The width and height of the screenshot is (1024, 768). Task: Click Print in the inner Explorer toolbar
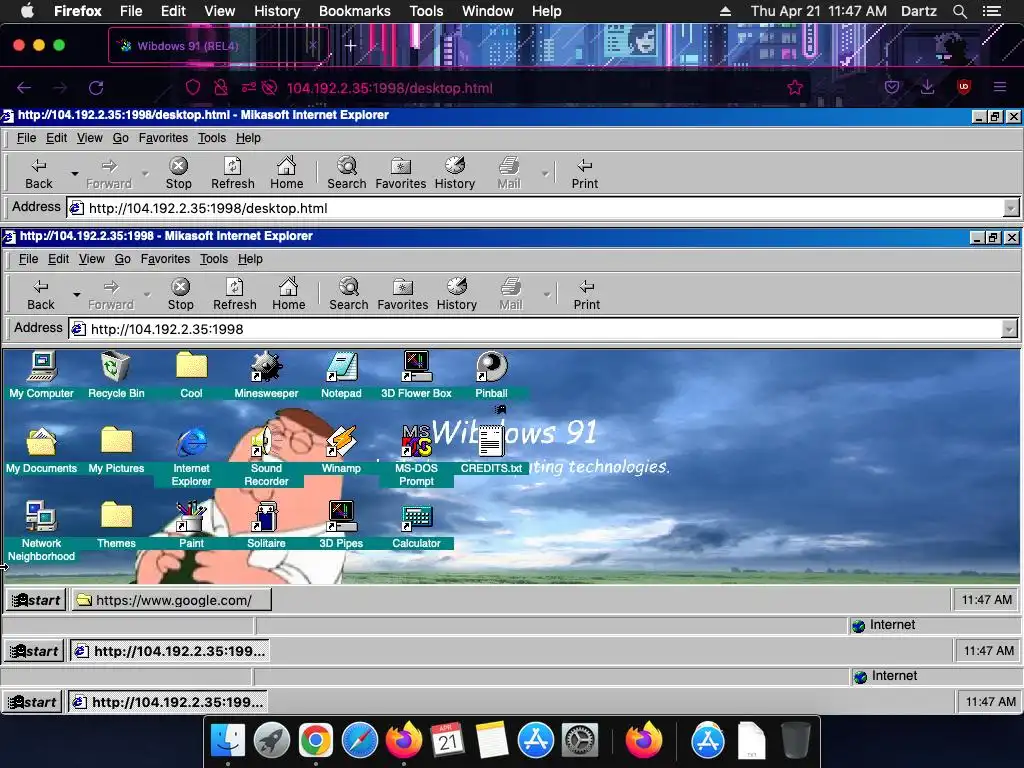[586, 294]
